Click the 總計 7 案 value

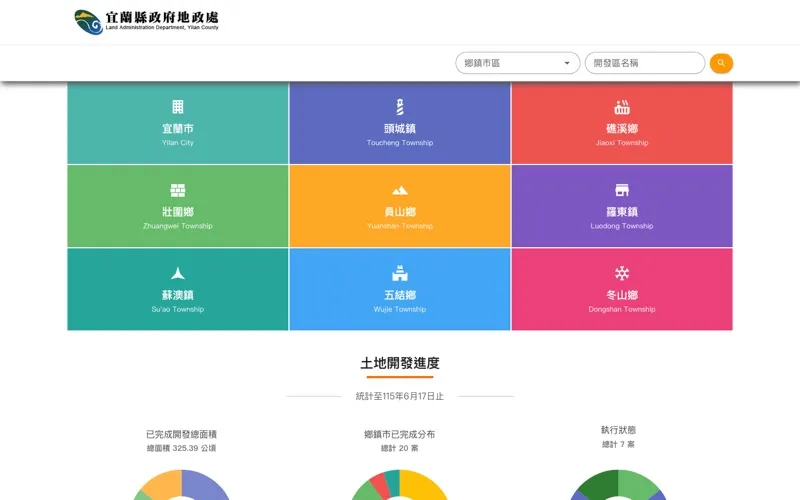click(618, 444)
